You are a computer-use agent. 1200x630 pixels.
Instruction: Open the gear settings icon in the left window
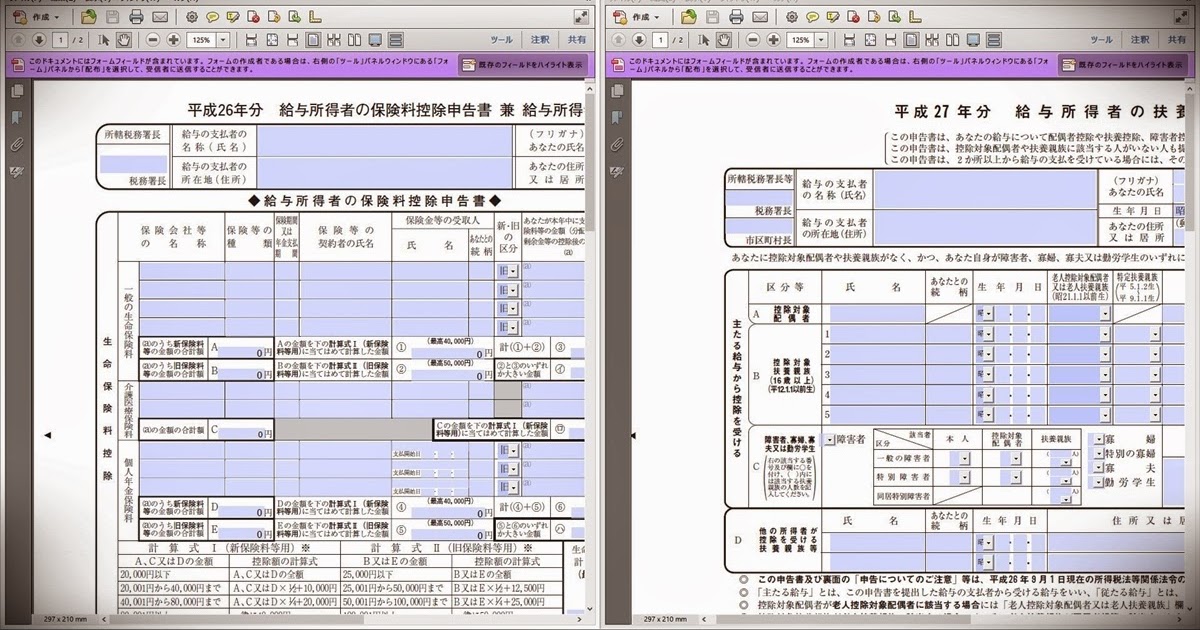coord(192,17)
